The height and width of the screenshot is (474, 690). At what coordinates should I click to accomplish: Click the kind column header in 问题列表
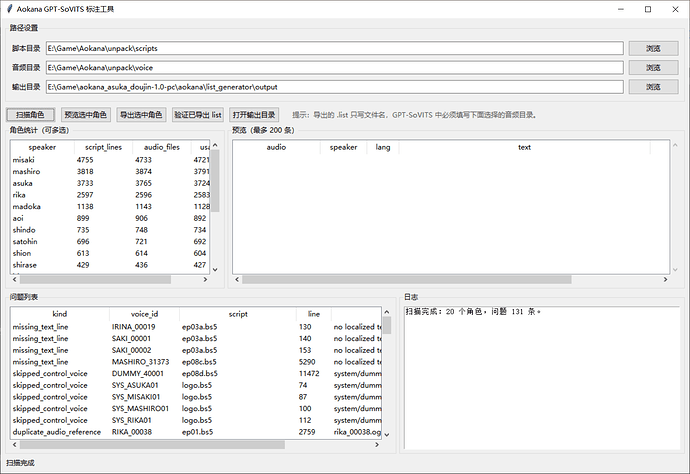pyautogui.click(x=59, y=314)
